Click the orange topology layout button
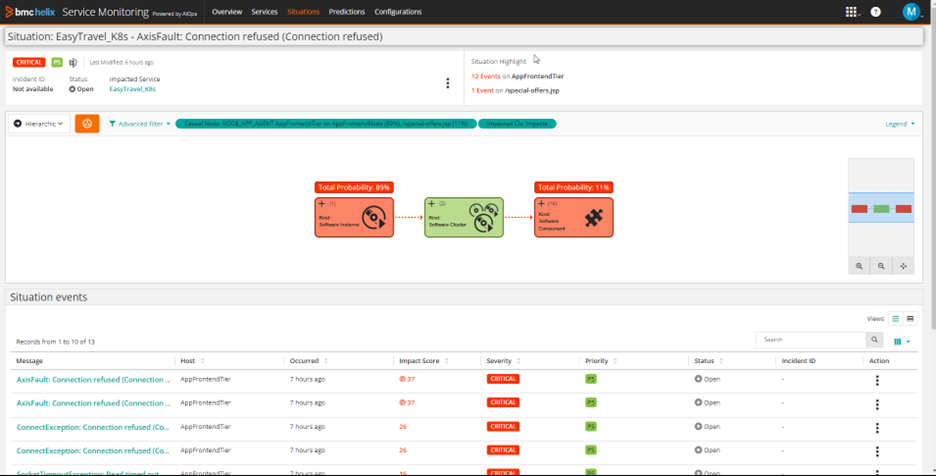Image resolution: width=936 pixels, height=476 pixels. click(x=87, y=124)
